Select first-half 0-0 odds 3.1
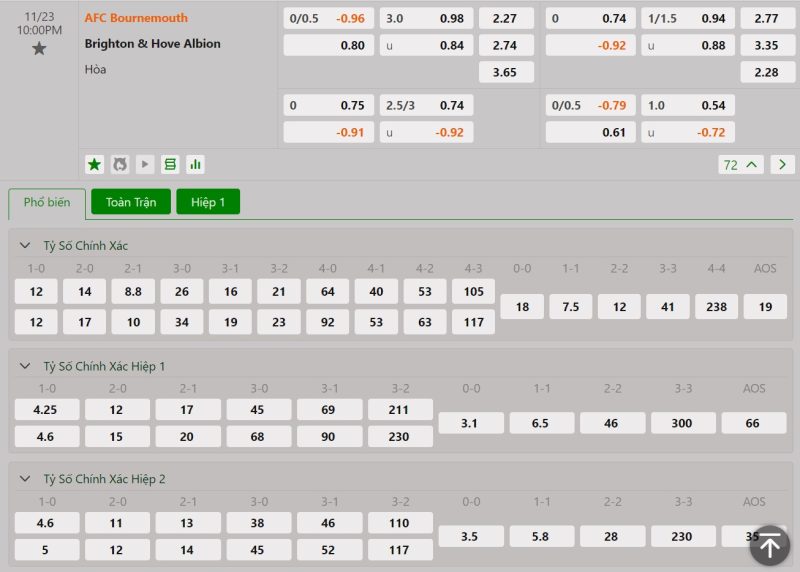This screenshot has height=572, width=800. [471, 423]
